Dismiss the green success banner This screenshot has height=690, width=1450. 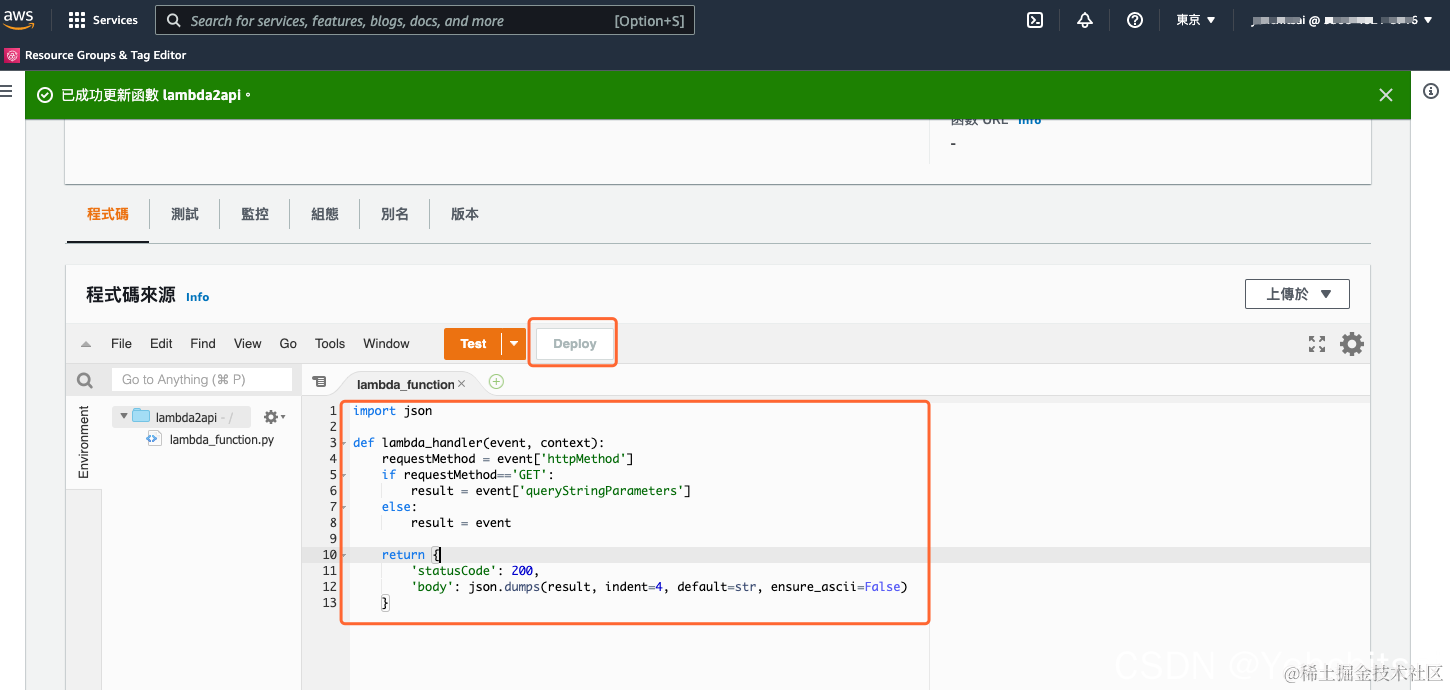pos(1386,95)
